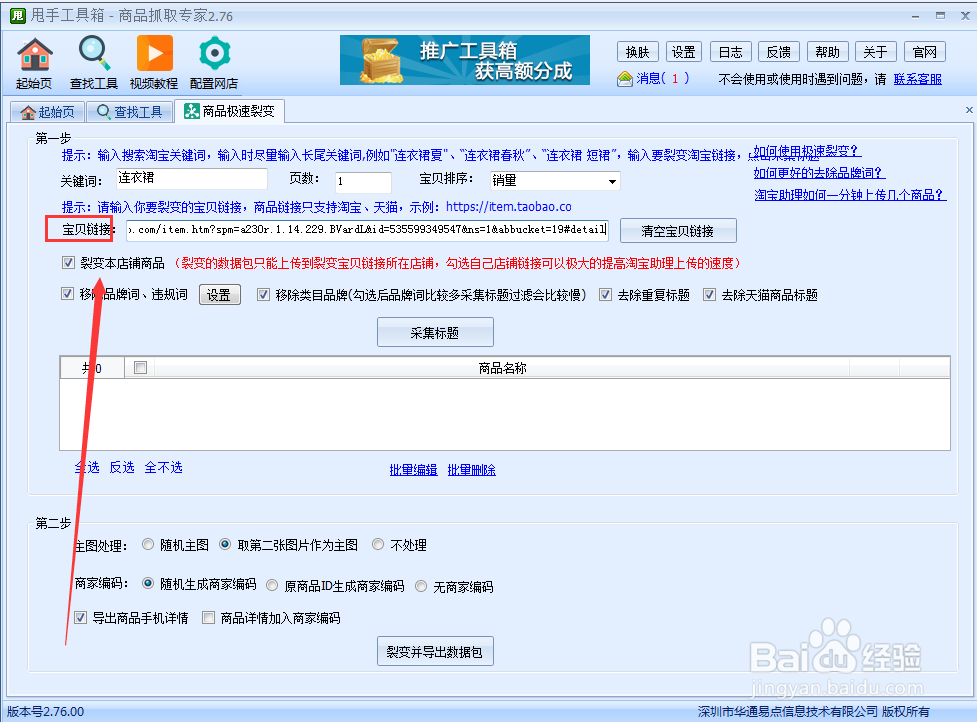Image resolution: width=977 pixels, height=722 pixels.
Task: Click the 清空宝贝链接 button
Action: click(x=679, y=230)
